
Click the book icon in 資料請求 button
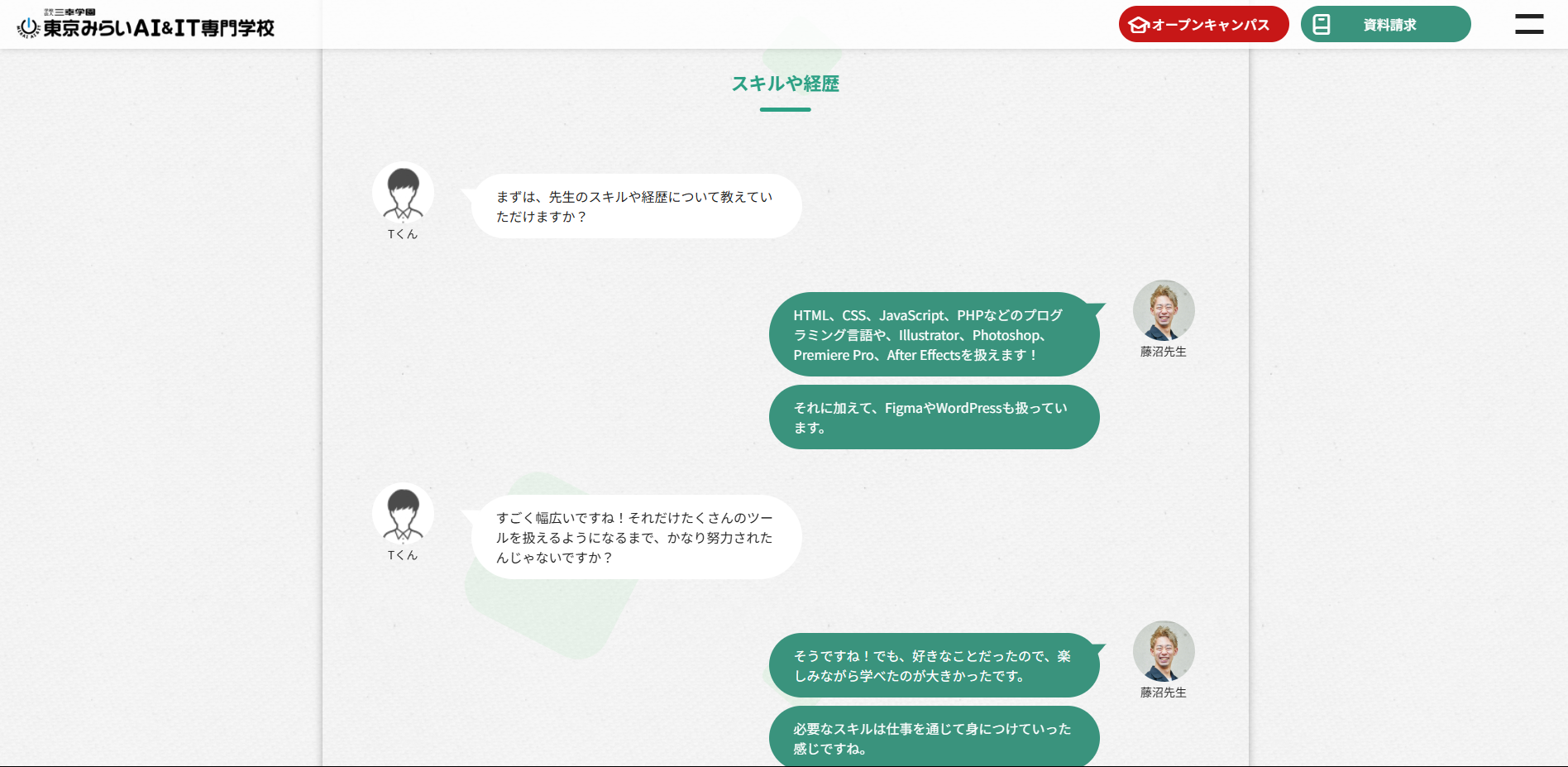[x=1322, y=25]
